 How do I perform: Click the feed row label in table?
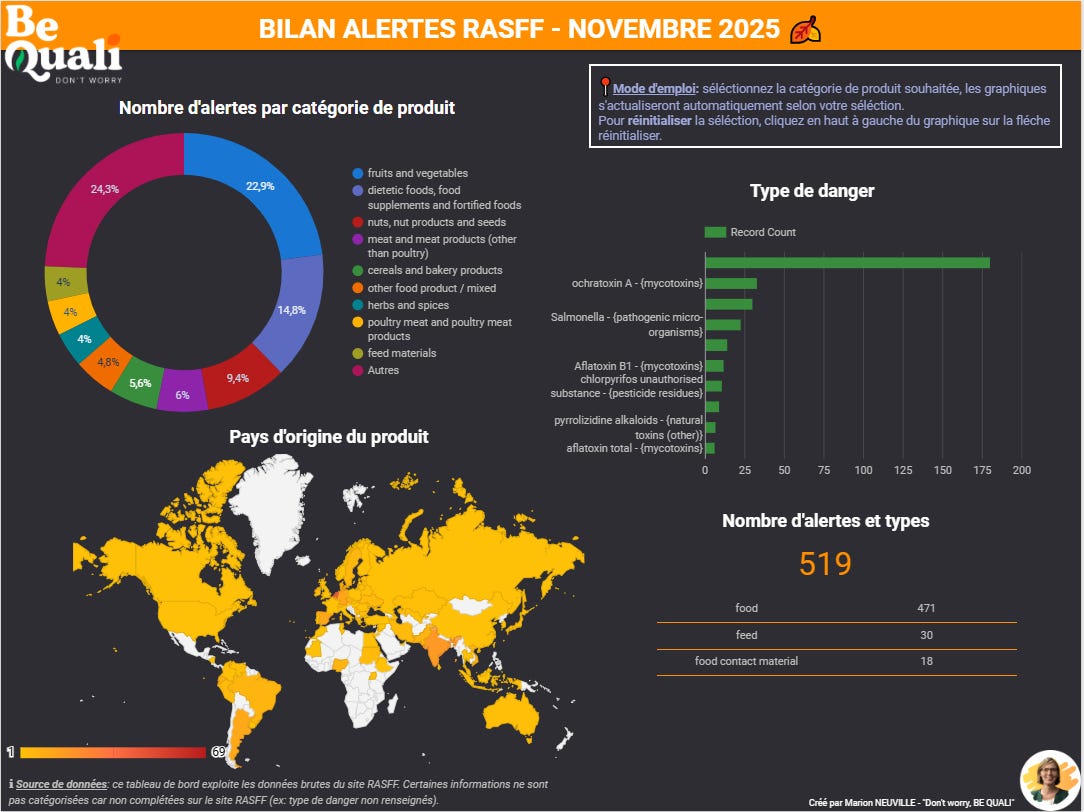click(x=746, y=635)
